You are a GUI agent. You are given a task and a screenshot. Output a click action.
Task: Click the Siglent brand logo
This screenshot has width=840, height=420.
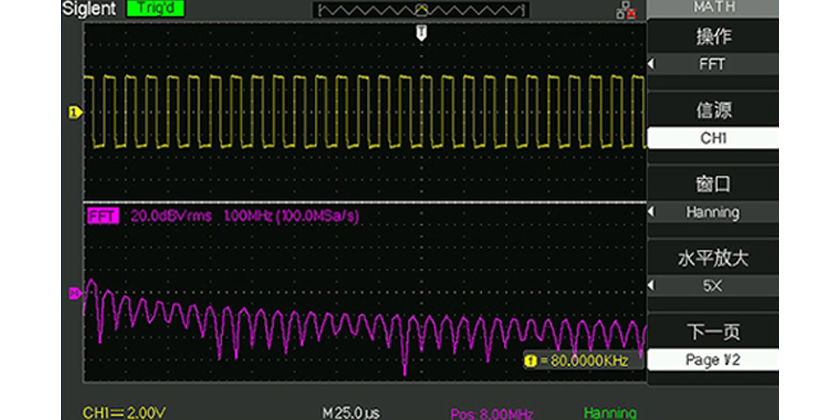(x=87, y=9)
